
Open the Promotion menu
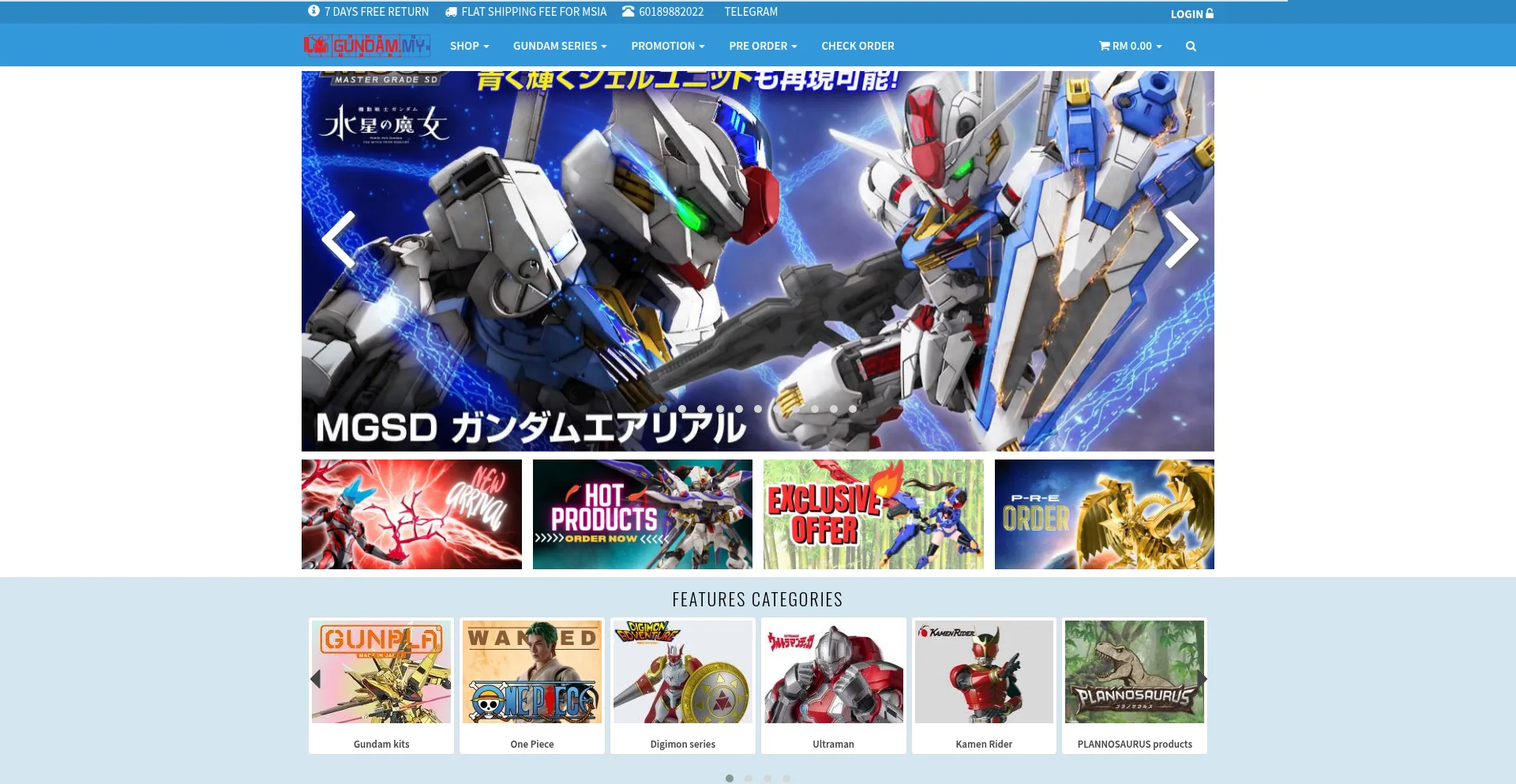coord(667,47)
